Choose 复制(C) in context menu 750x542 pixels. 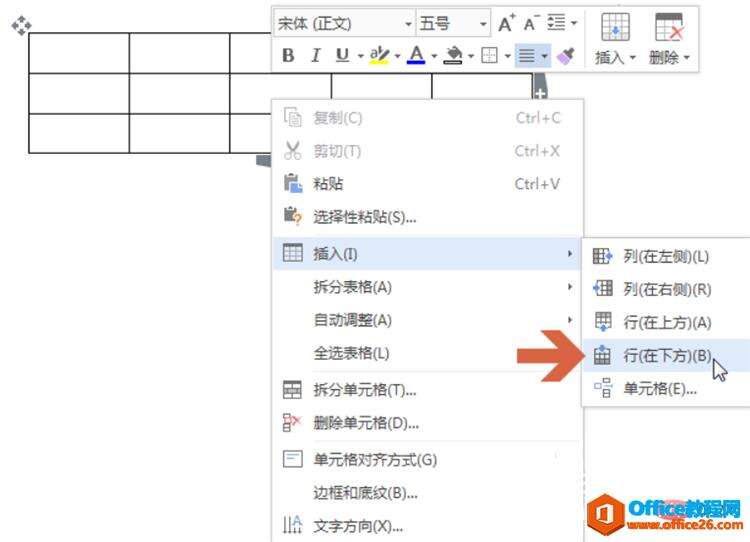click(x=428, y=118)
